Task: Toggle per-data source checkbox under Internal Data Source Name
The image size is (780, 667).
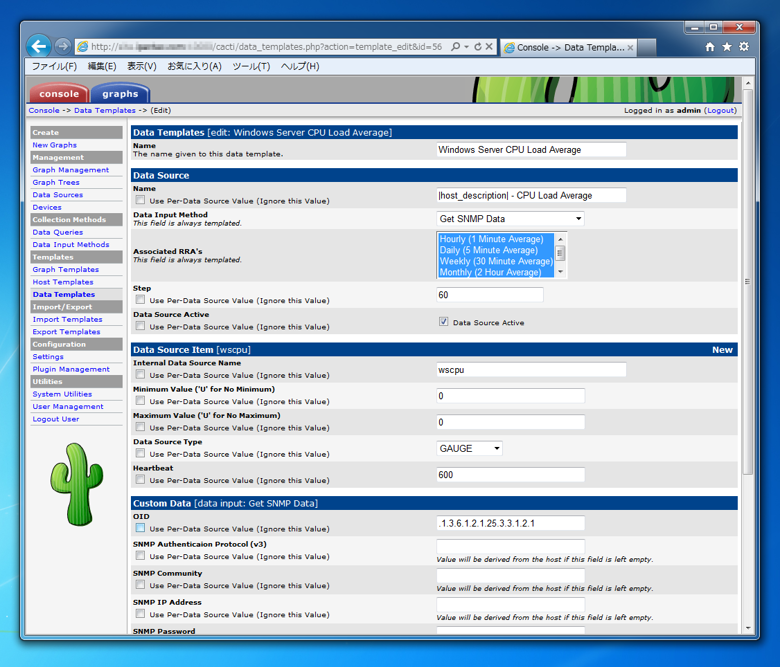Action: [140, 374]
